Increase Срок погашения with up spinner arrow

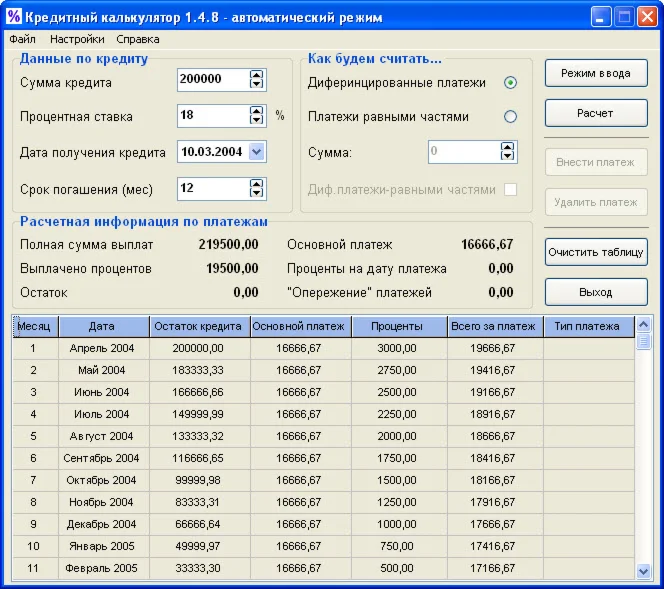tap(257, 183)
